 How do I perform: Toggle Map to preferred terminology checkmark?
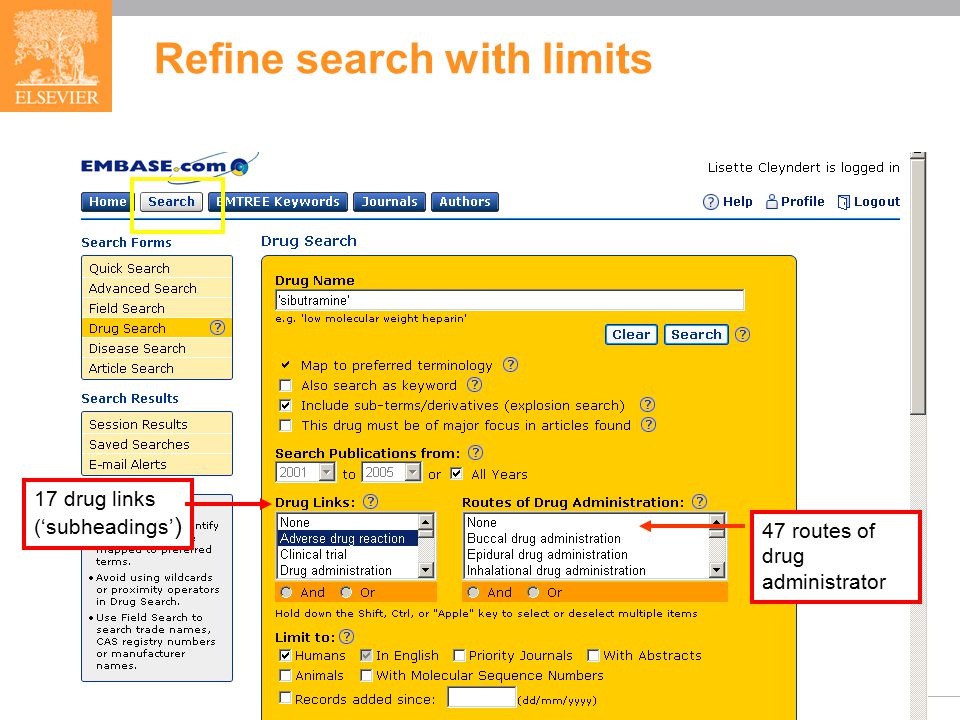click(285, 365)
